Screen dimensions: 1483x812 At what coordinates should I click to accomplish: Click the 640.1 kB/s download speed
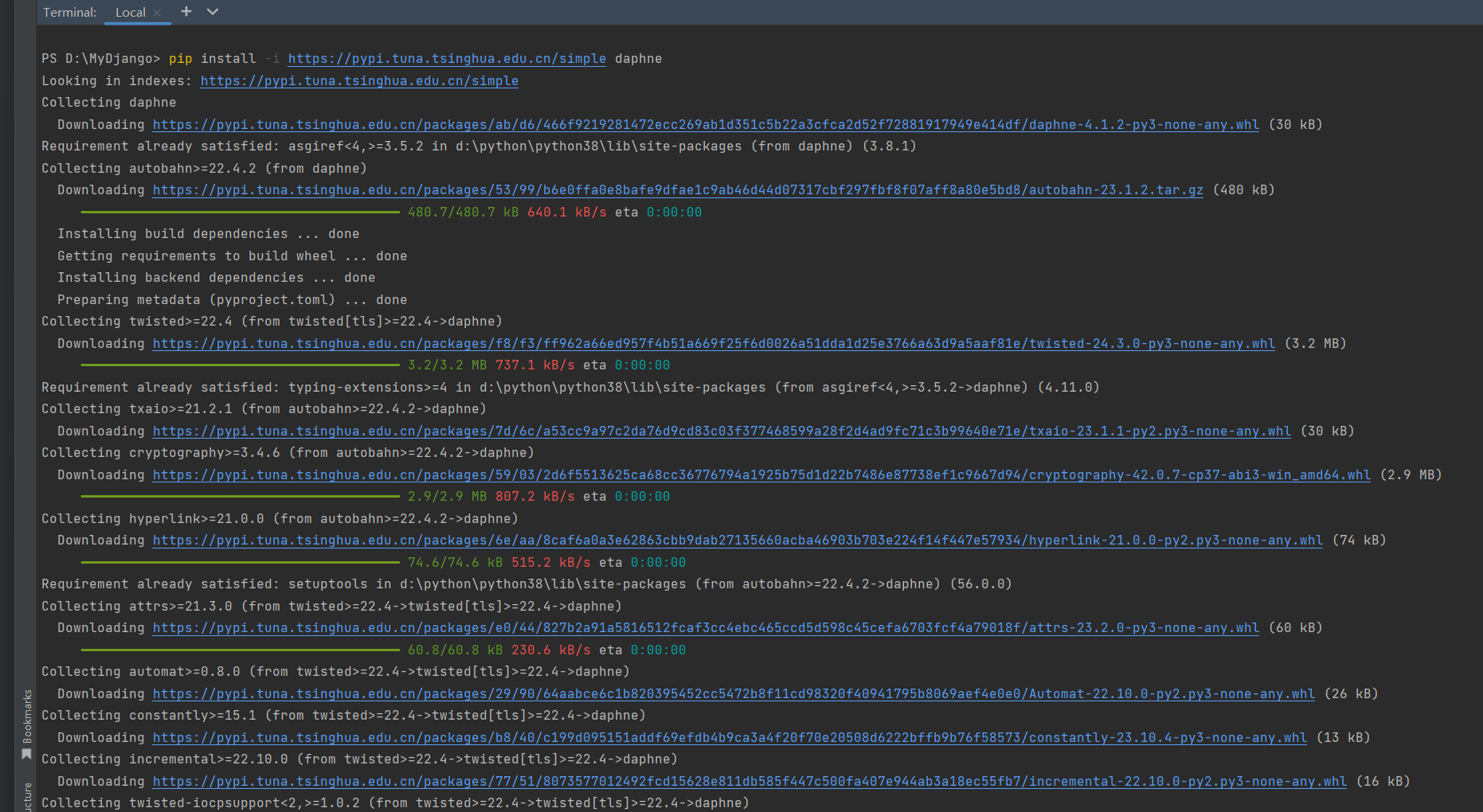566,213
